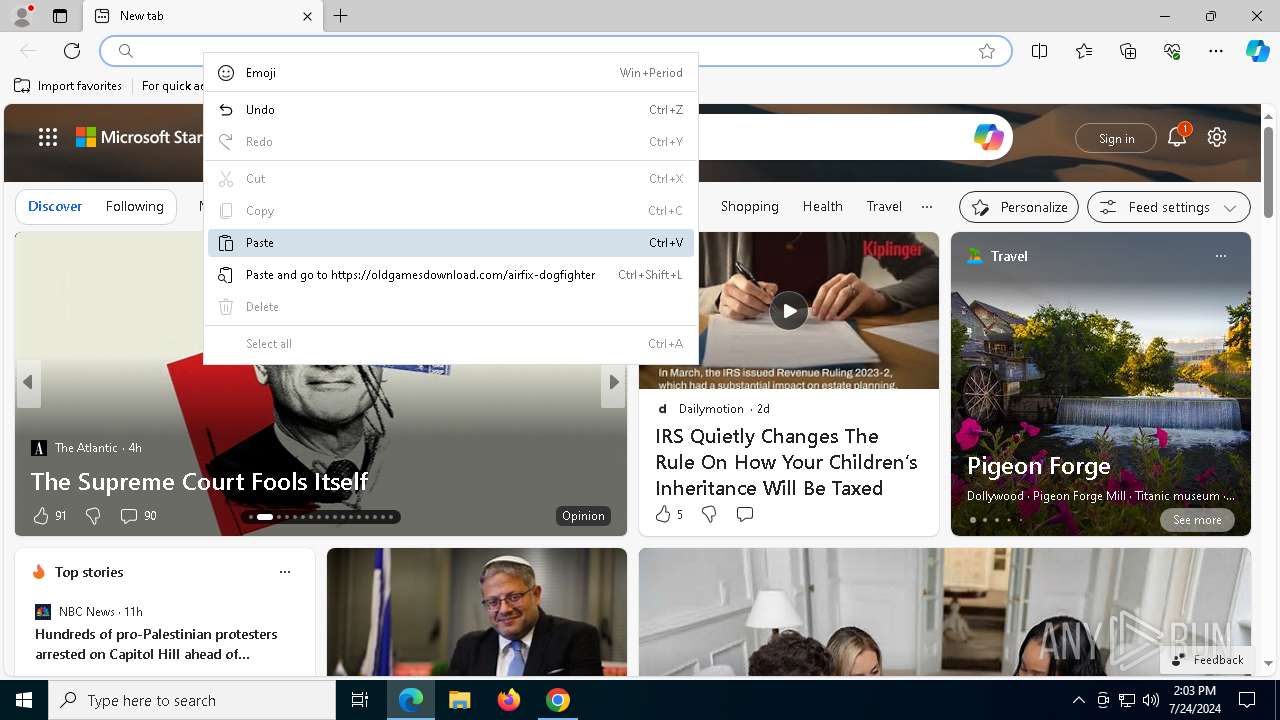Viewport: 1280px width, 720px height.
Task: Open Health feed category
Action: tap(822, 207)
